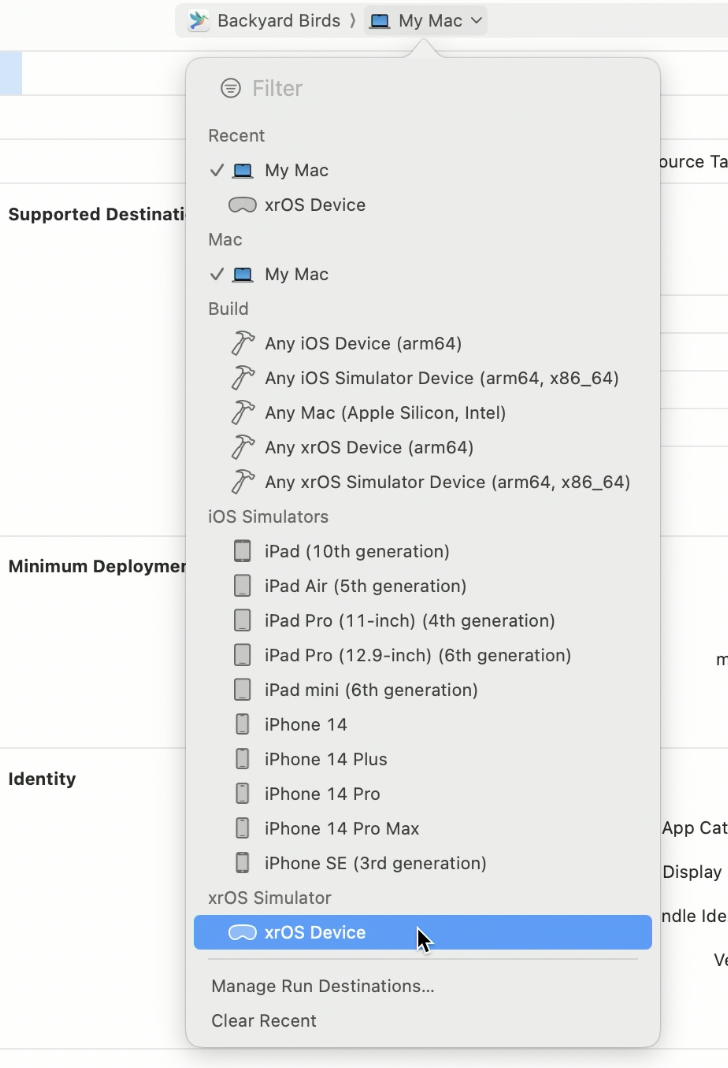
Task: Select xrOS Device under Recent
Action: click(422, 205)
